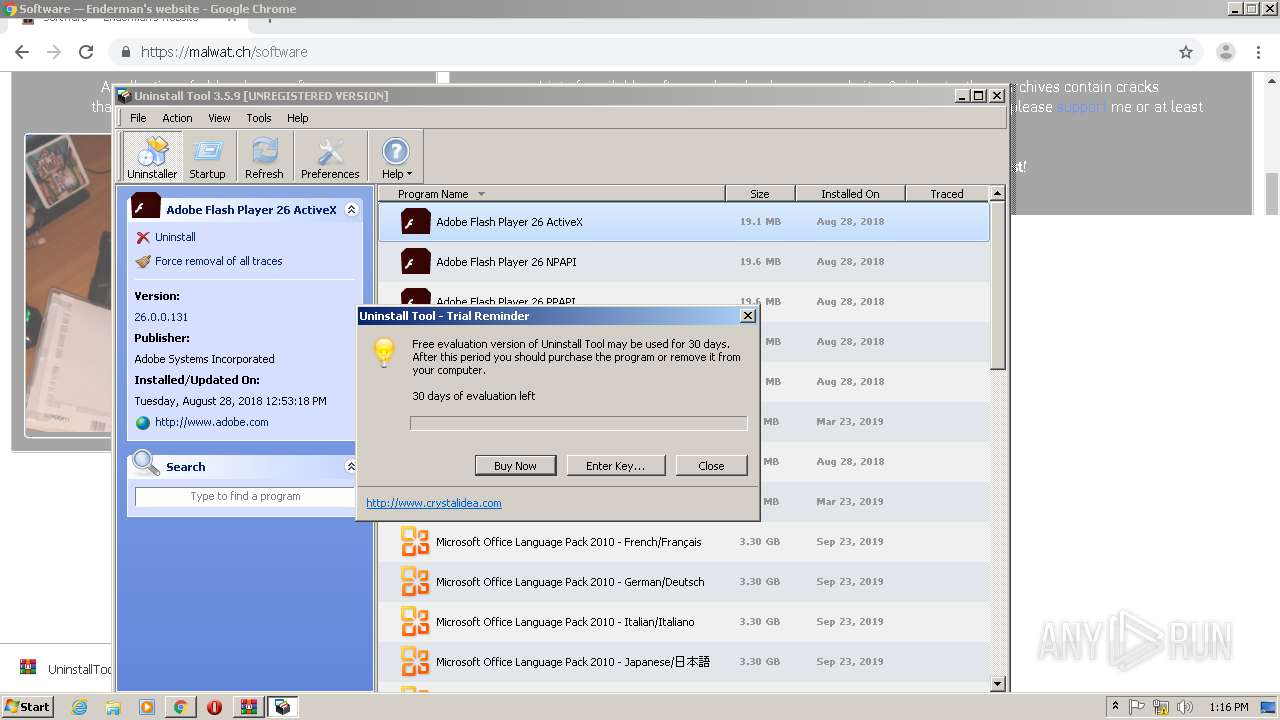Open the Chrome profile avatar

tap(1226, 52)
